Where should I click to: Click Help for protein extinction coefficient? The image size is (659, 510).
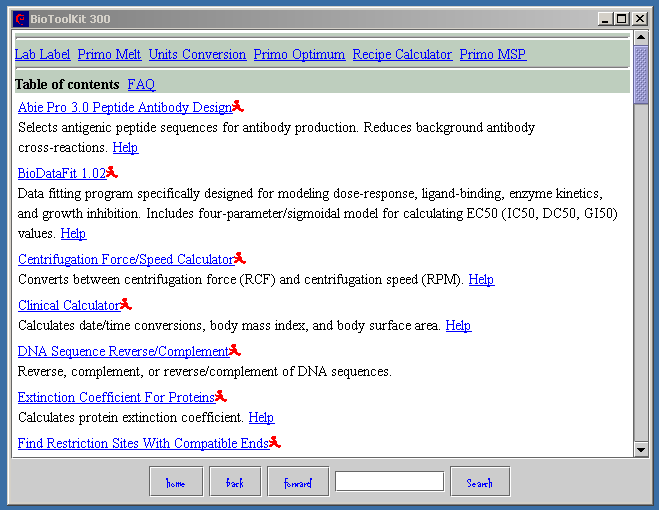tap(261, 417)
